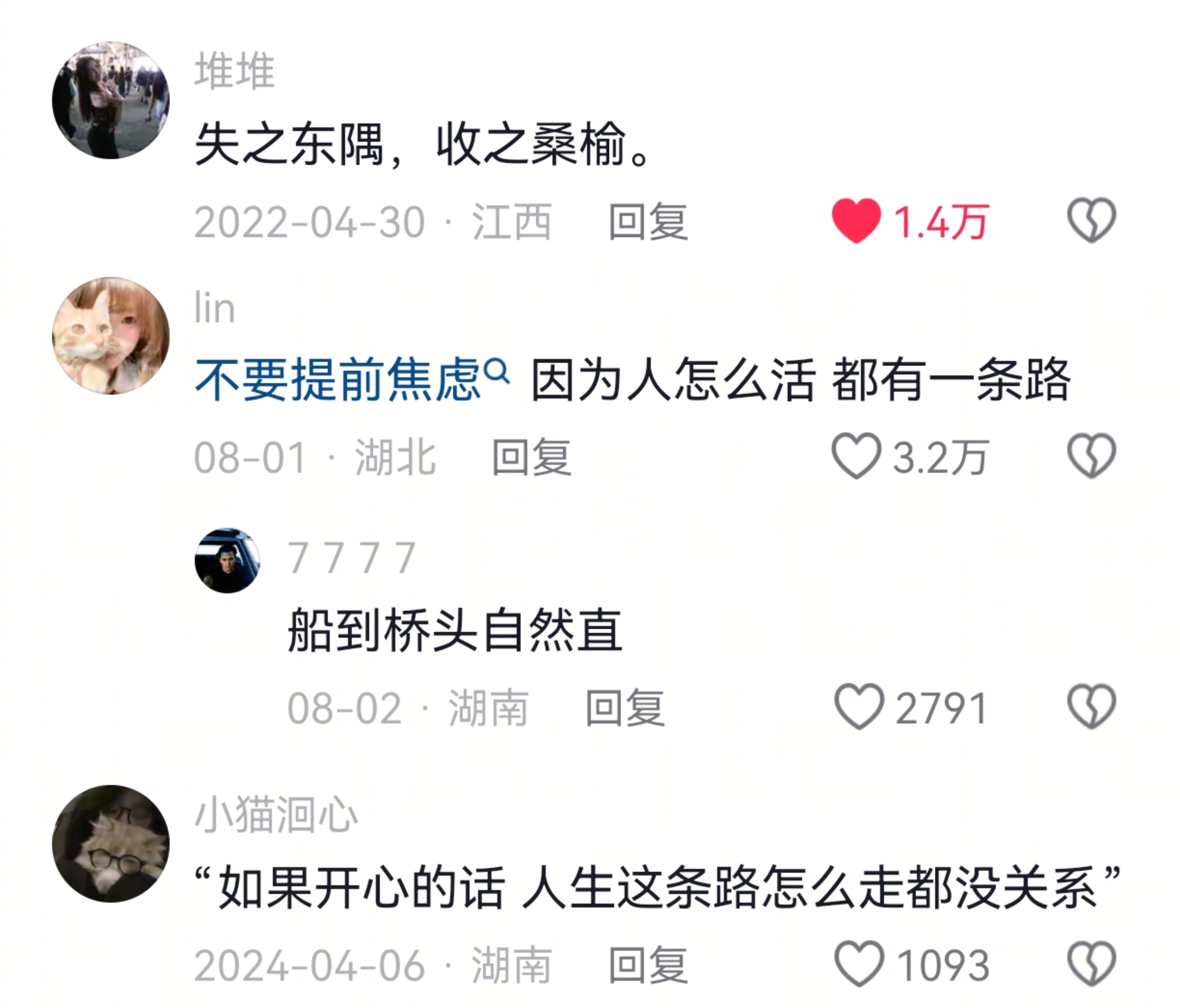The image size is (1180, 1008).
Task: Reply to the 失之东隅 comment
Action: click(648, 222)
